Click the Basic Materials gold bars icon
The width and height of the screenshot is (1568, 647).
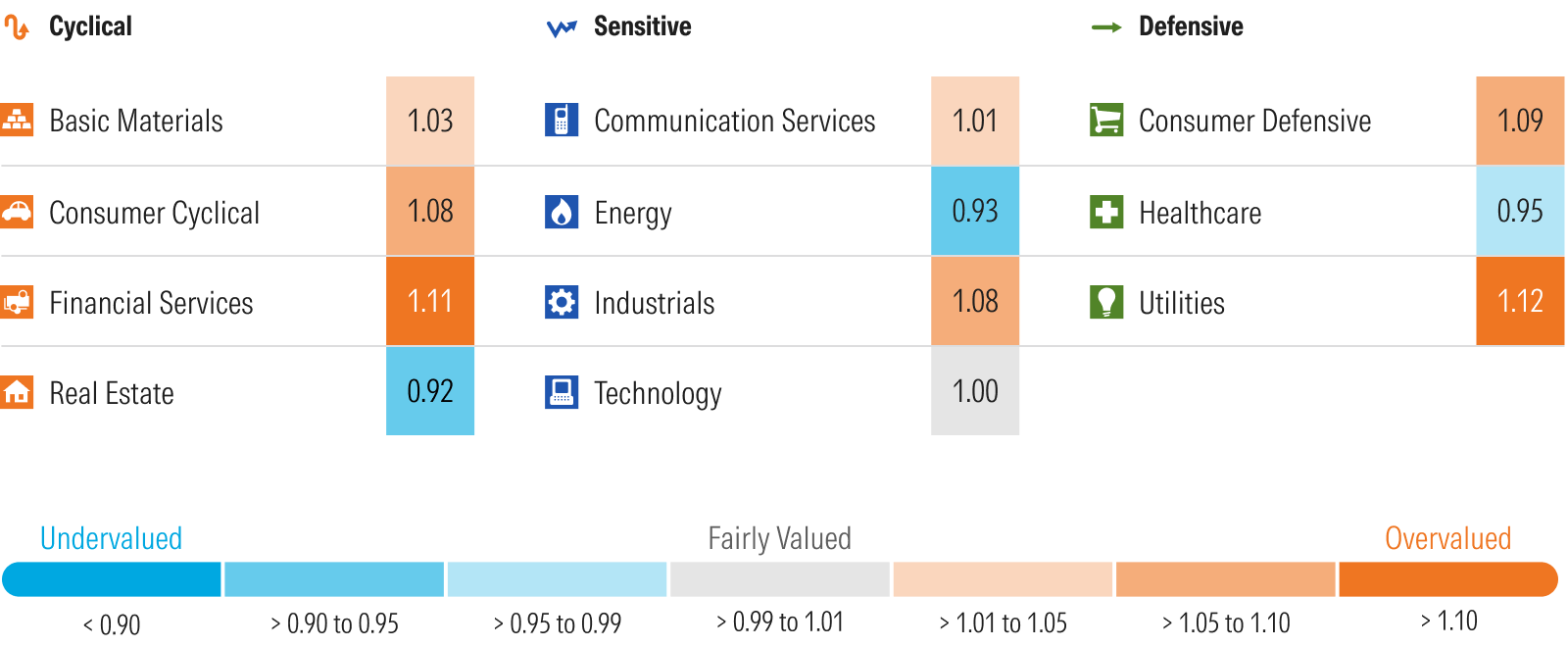click(17, 120)
